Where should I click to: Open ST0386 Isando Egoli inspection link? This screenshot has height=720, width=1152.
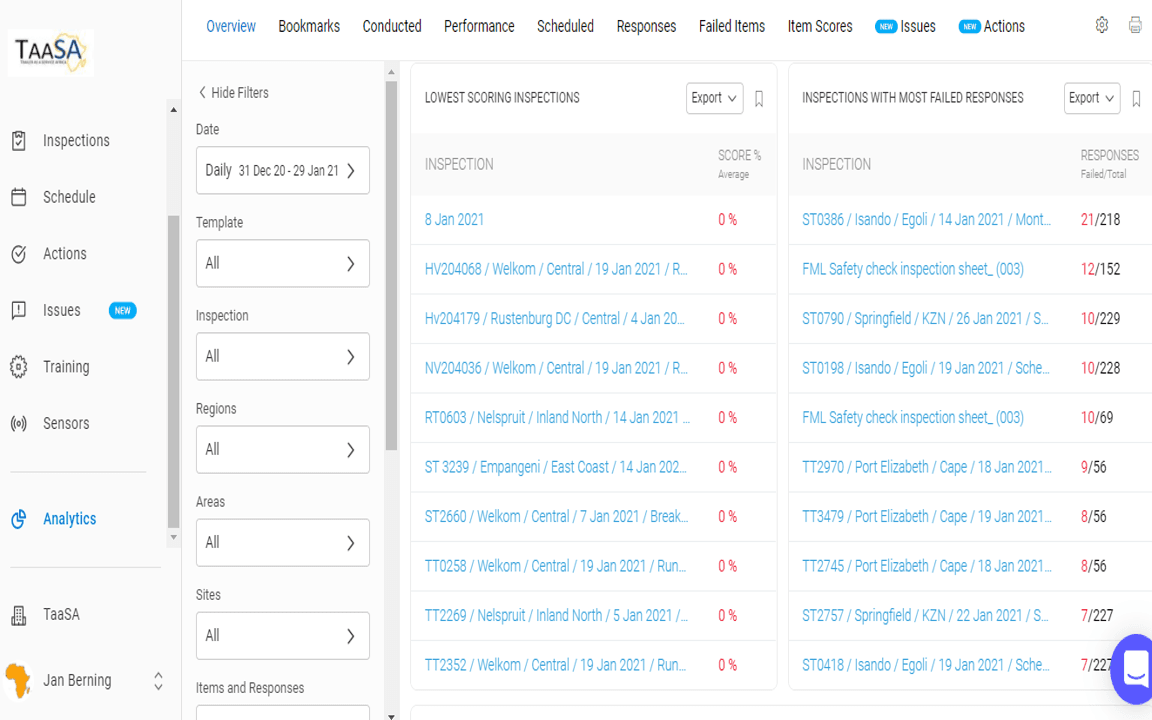(926, 220)
